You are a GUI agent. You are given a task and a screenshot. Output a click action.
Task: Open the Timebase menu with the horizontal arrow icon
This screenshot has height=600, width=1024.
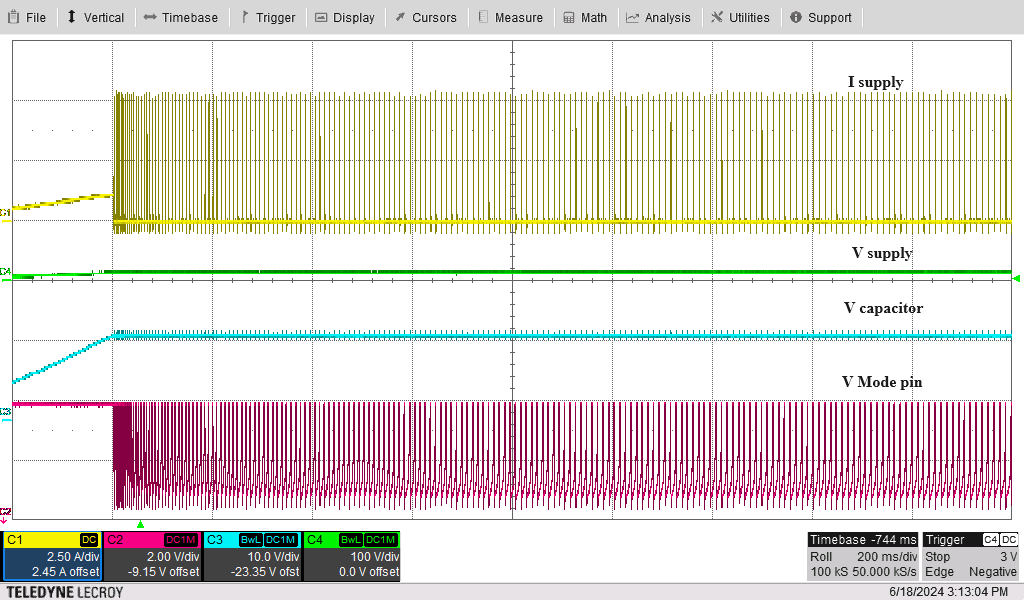[180, 17]
